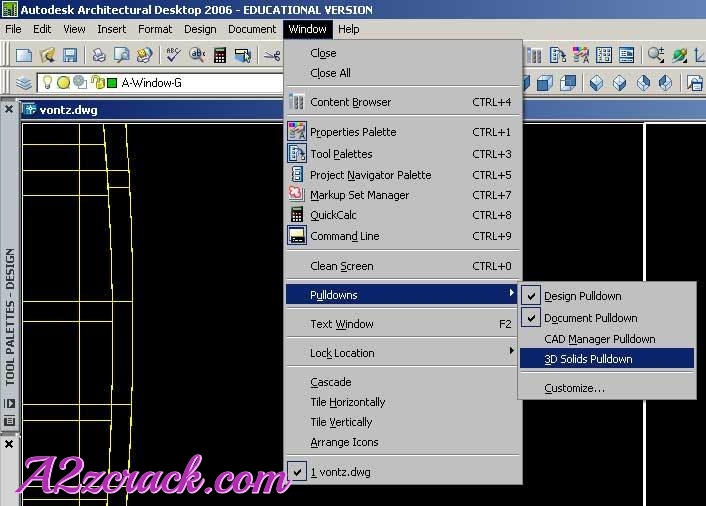
Task: Open the Layer Manager stacked layers icon
Action: point(23,83)
